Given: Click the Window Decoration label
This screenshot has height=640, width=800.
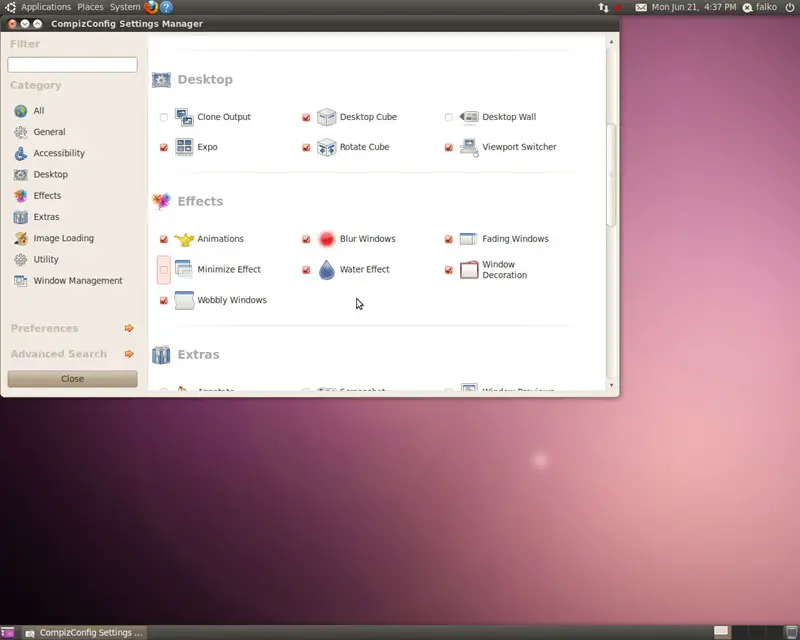Looking at the screenshot, I should click(x=505, y=269).
